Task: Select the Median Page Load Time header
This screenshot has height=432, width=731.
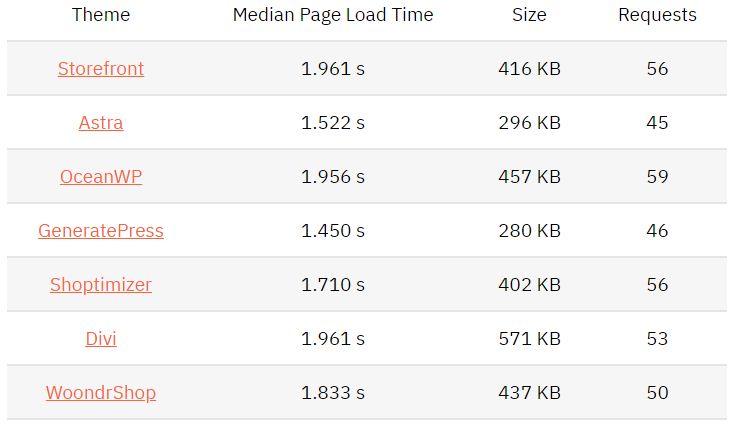Action: [x=333, y=15]
